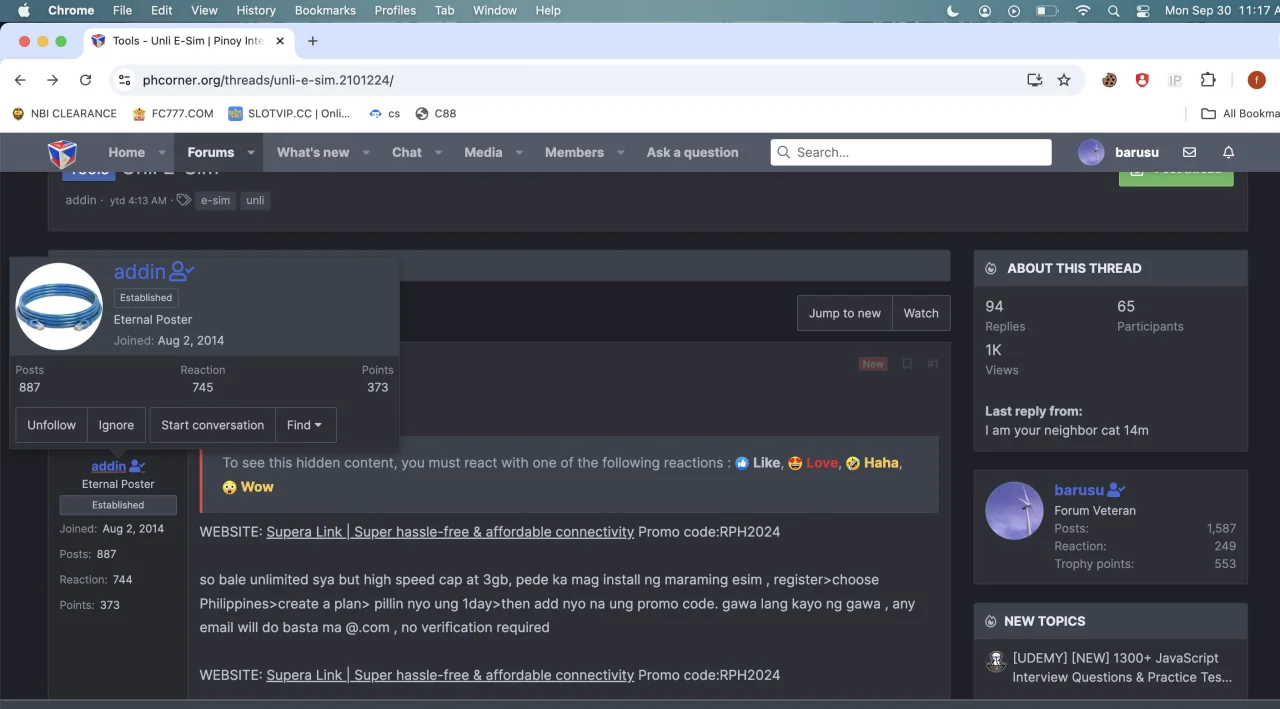Click the cookie extension icon
This screenshot has width=1280, height=709.
pyautogui.click(x=1109, y=80)
